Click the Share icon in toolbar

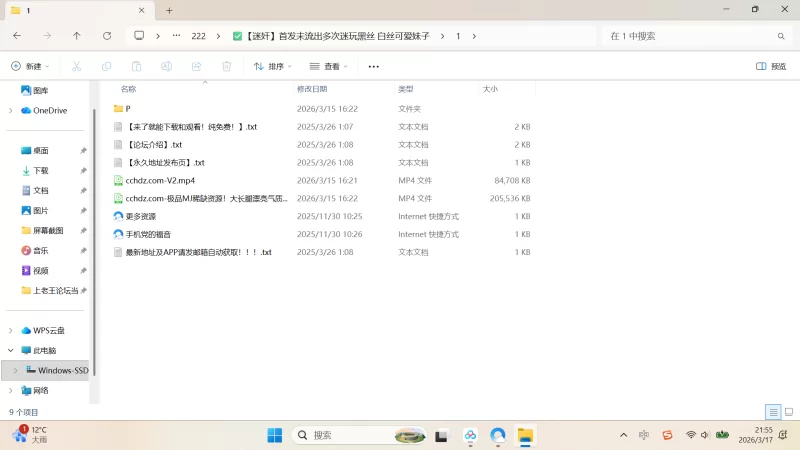[x=197, y=66]
